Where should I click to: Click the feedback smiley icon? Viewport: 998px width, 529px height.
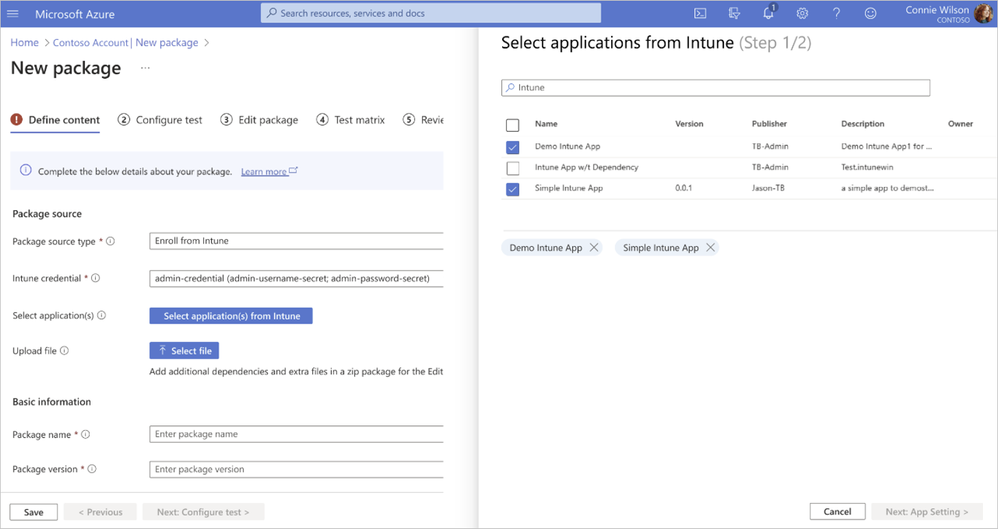coord(870,14)
